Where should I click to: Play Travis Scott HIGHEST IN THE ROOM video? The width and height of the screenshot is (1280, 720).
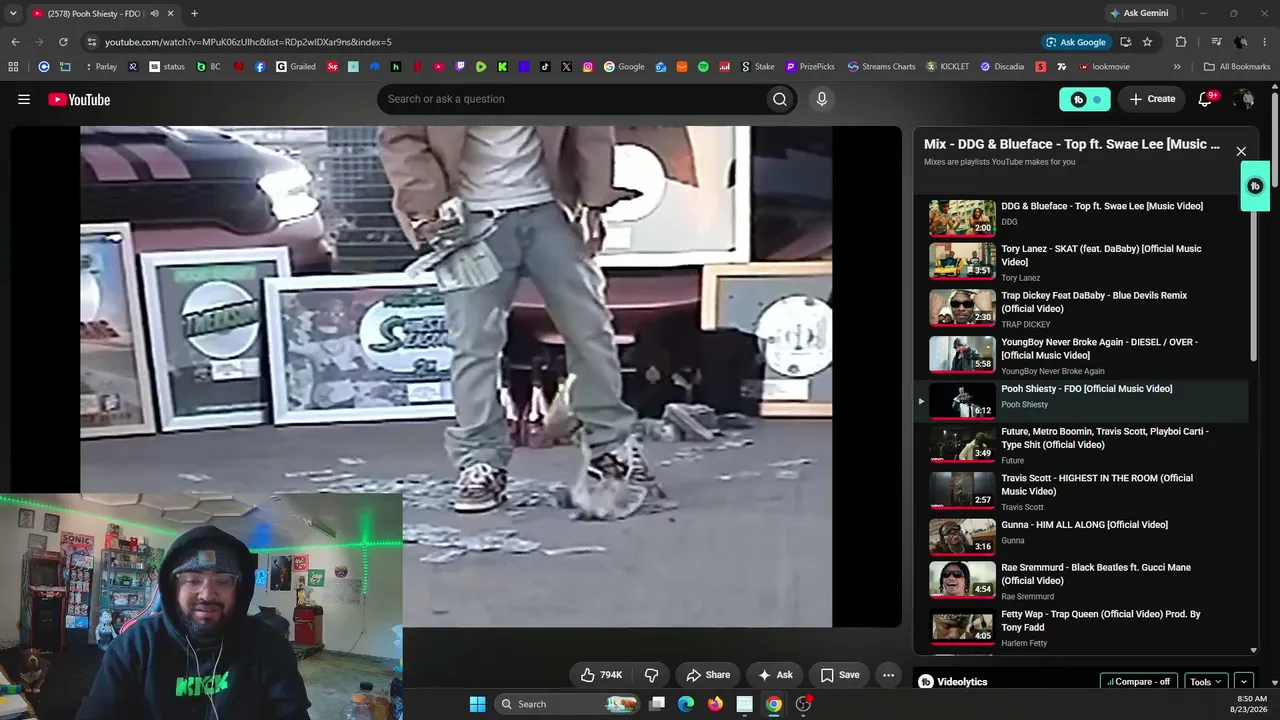pyautogui.click(x=1080, y=492)
